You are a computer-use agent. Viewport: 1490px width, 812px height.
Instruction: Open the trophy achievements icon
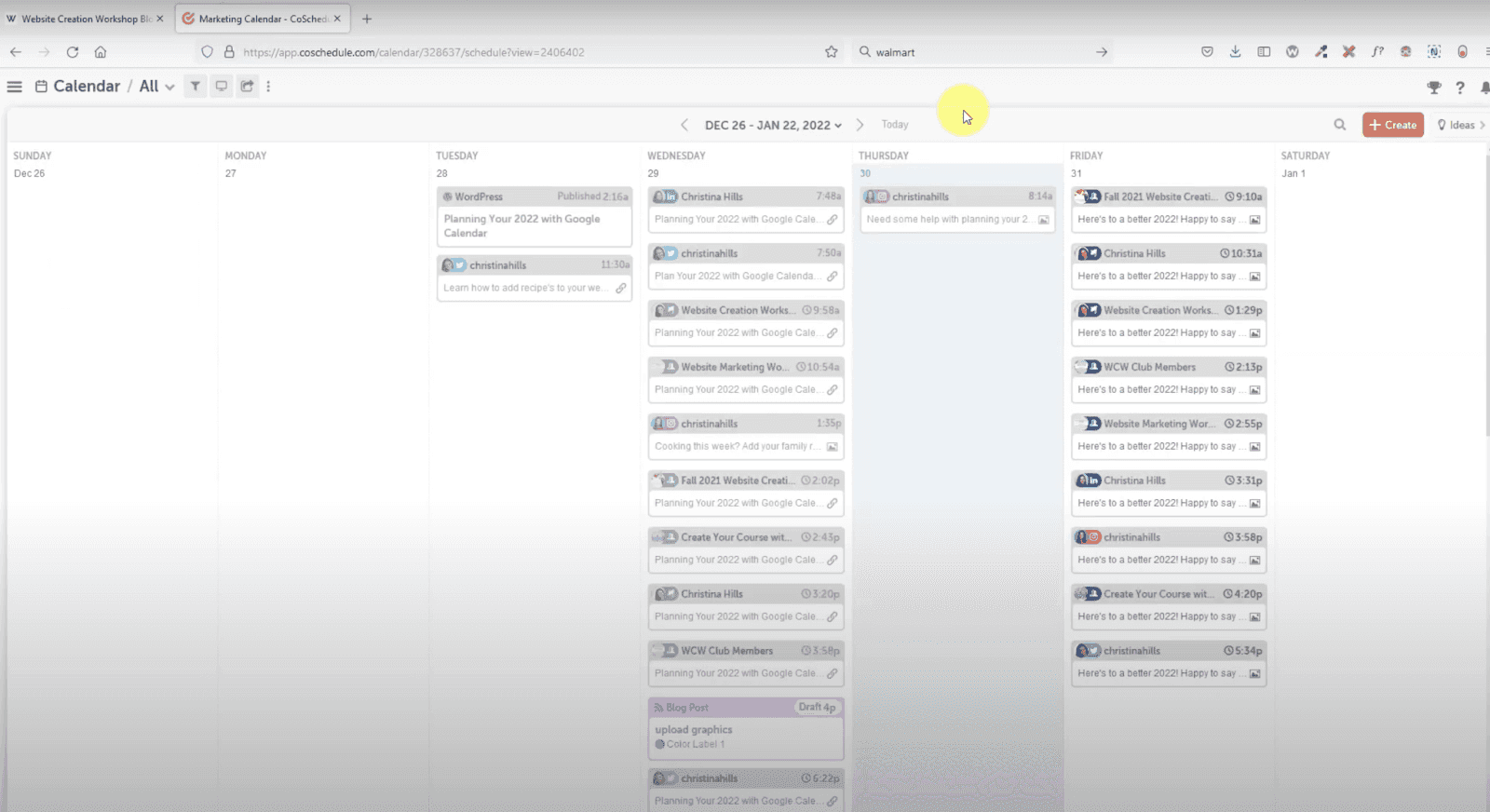[1434, 88]
